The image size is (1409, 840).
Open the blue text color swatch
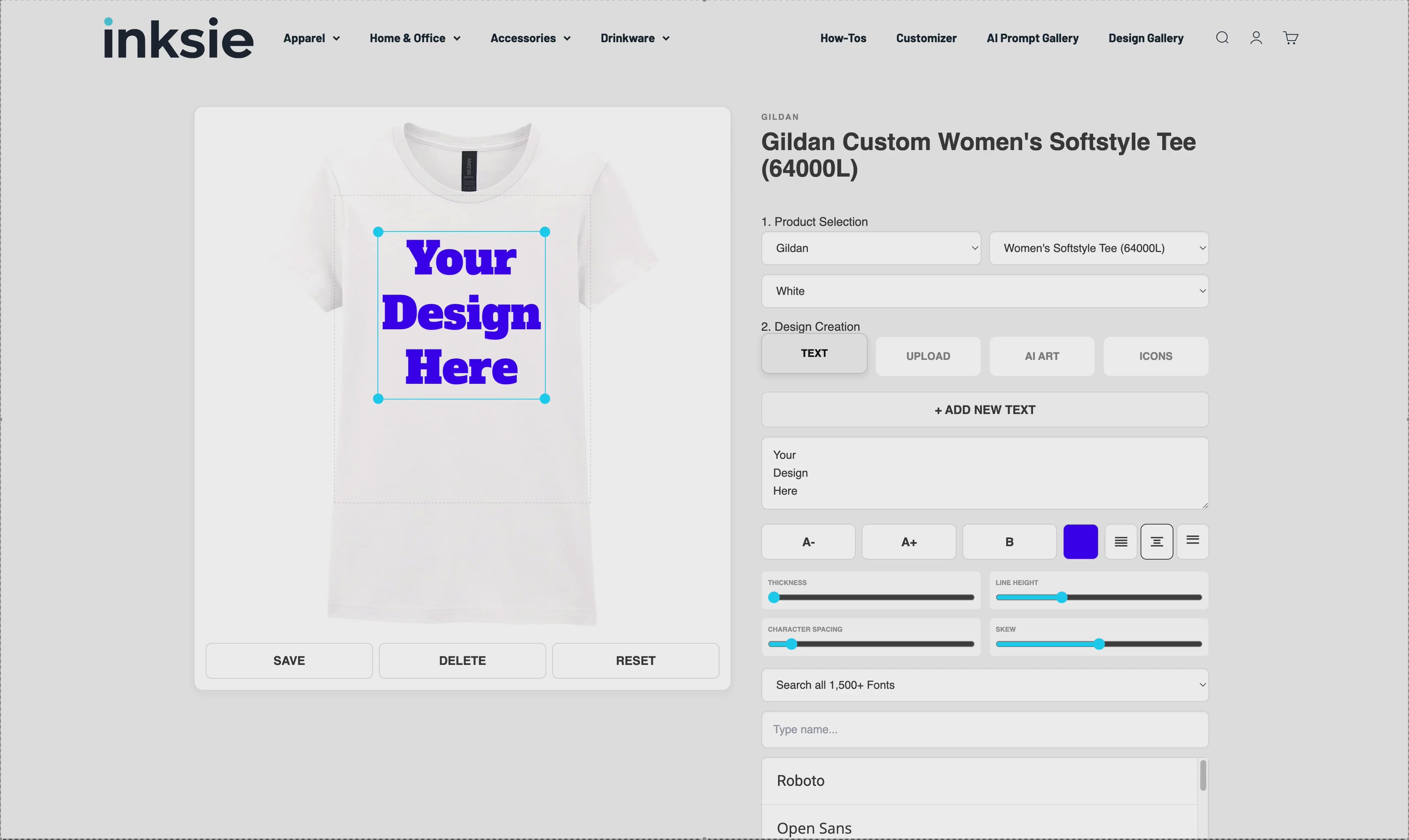[1080, 542]
